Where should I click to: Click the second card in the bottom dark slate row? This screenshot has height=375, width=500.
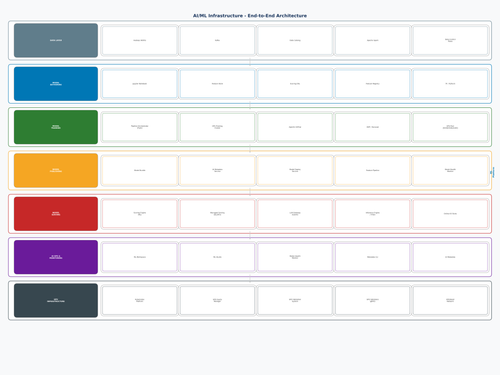tap(217, 300)
